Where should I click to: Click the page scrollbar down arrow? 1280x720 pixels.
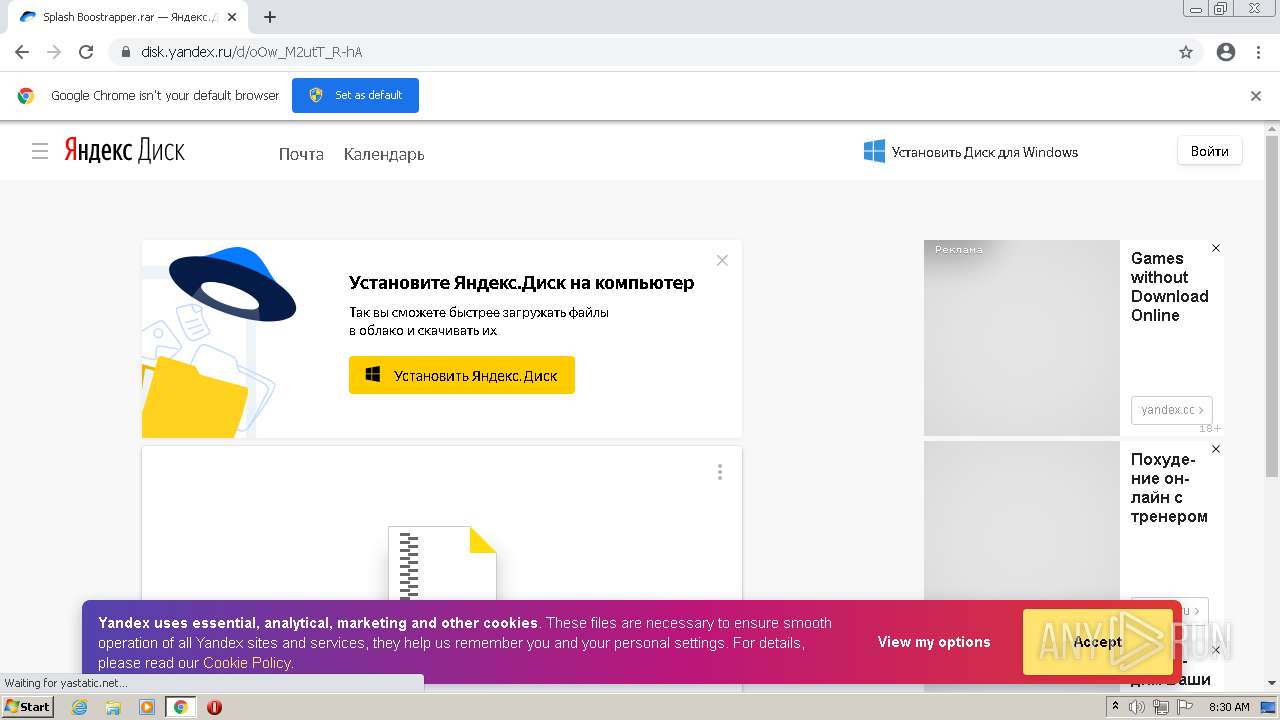click(1272, 683)
